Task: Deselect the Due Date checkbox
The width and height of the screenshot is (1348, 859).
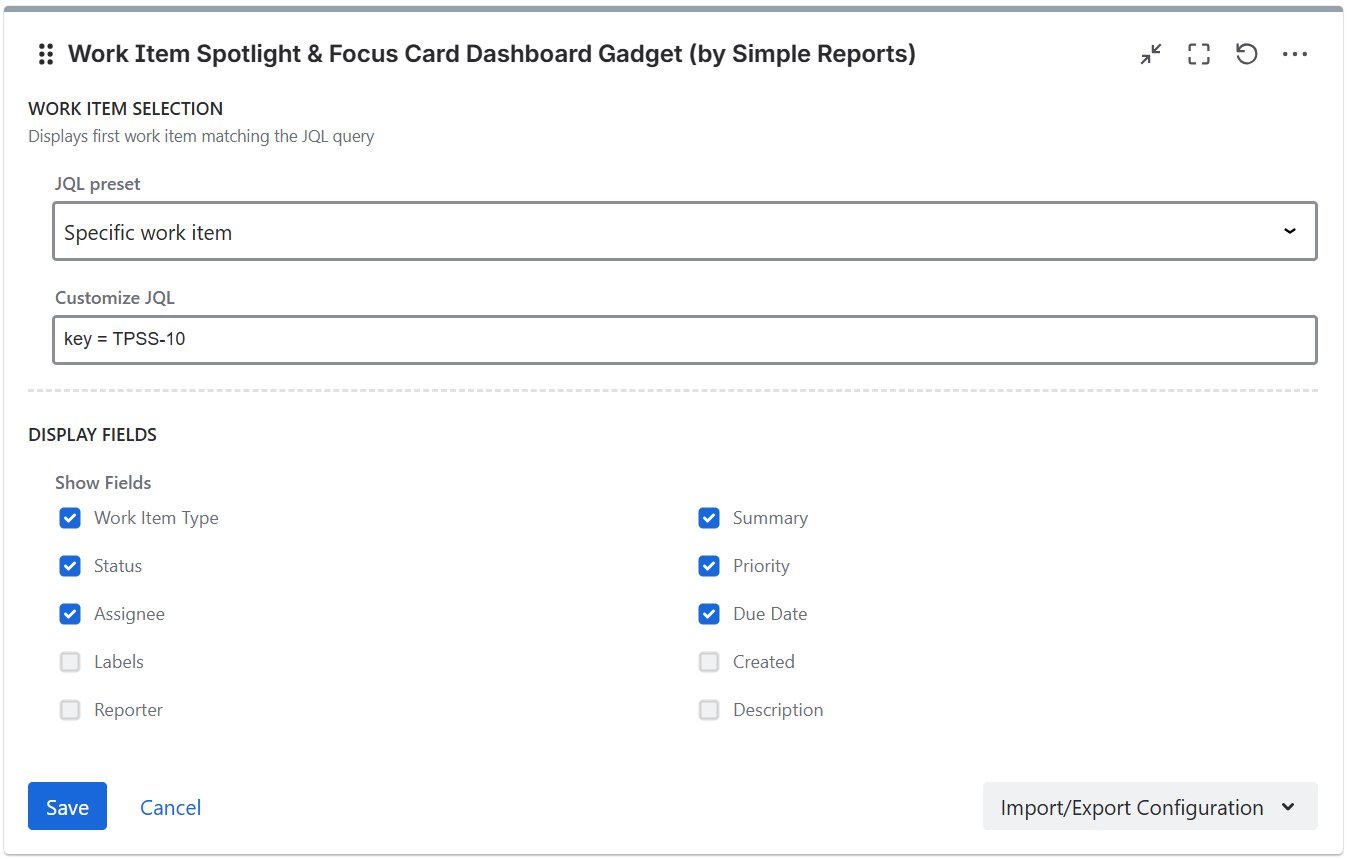Action: click(x=709, y=614)
